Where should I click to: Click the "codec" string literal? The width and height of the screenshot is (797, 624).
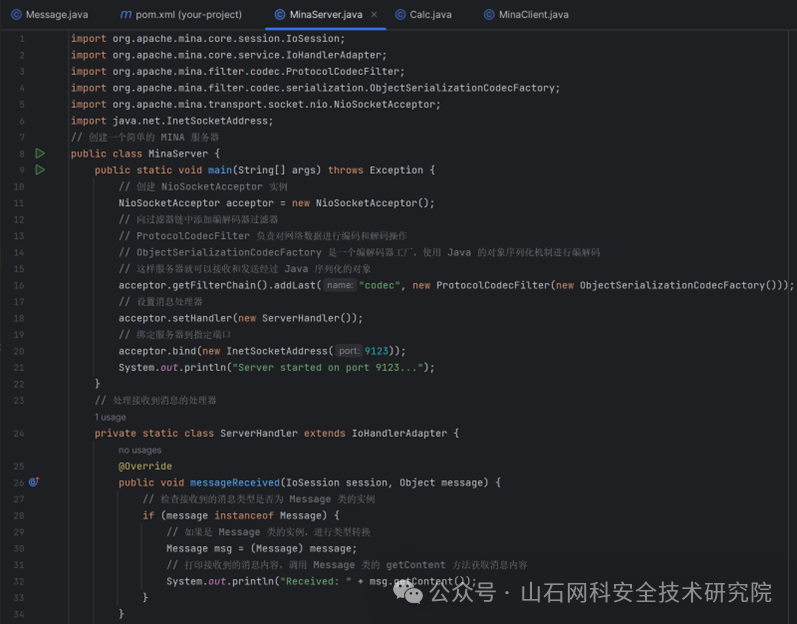380,285
